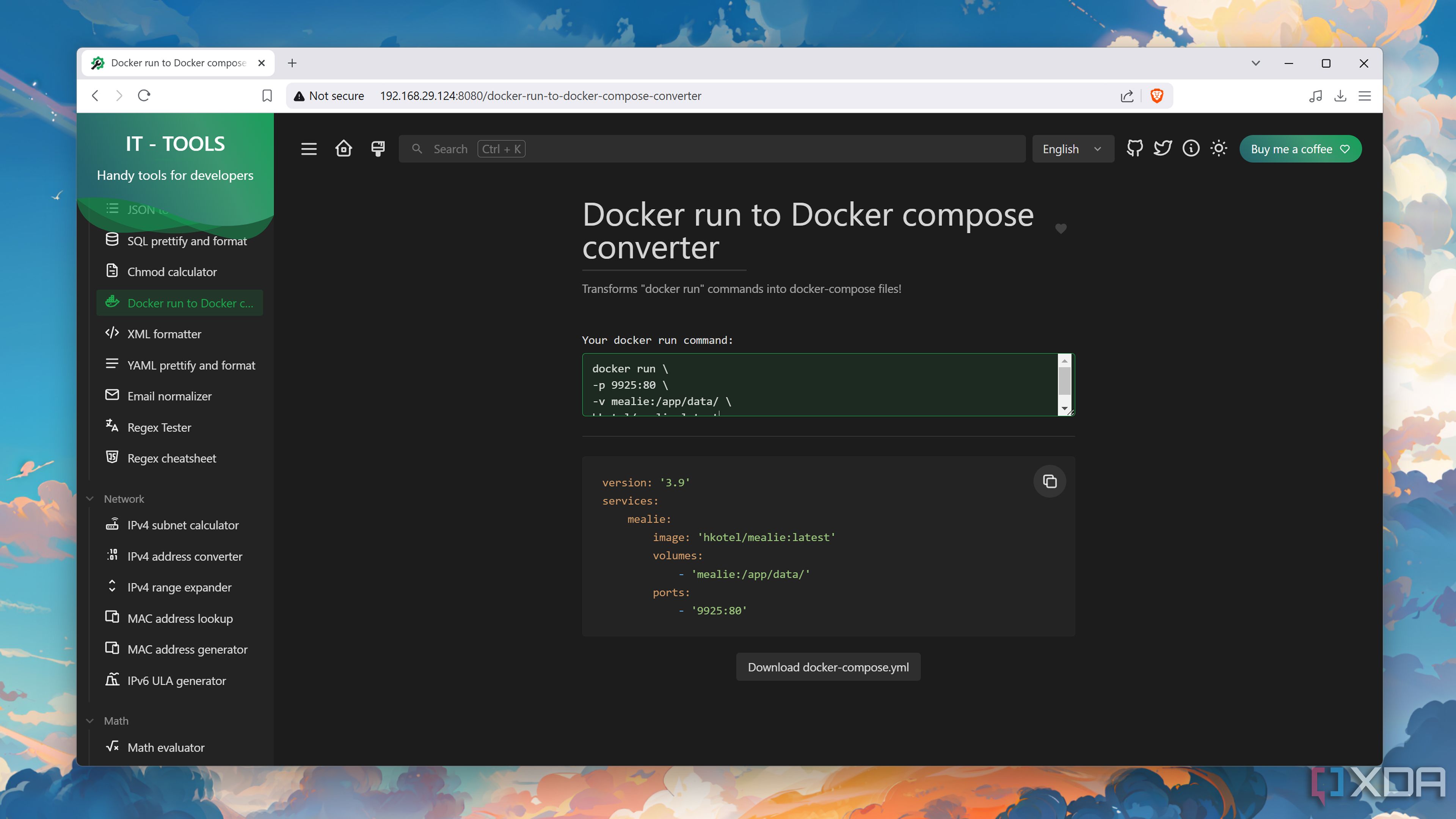The image size is (1456, 819).
Task: Bookmark this page in address bar
Action: tap(267, 96)
